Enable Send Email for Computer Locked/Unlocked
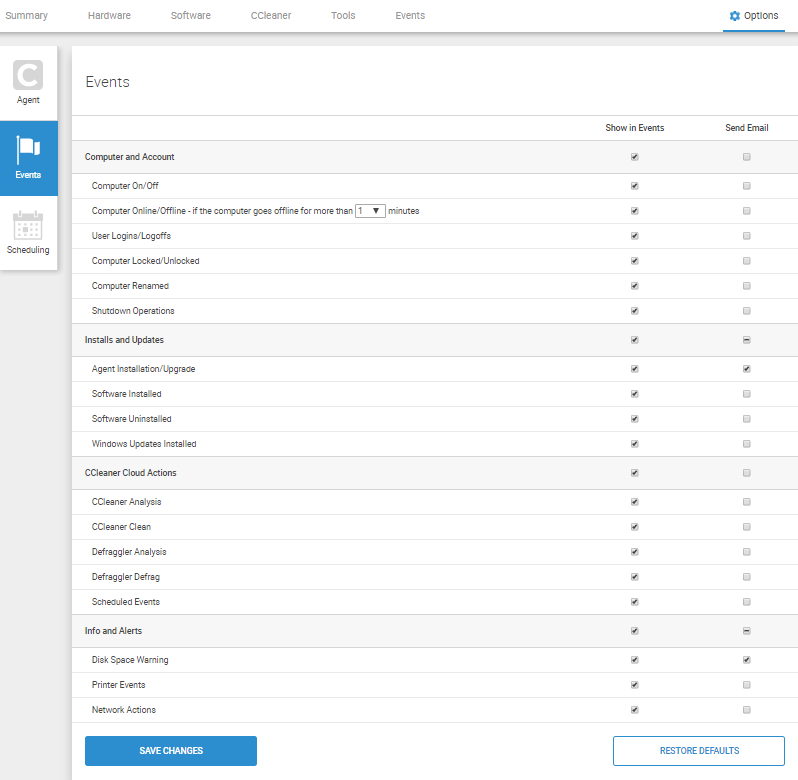This screenshot has height=780, width=798. (747, 261)
